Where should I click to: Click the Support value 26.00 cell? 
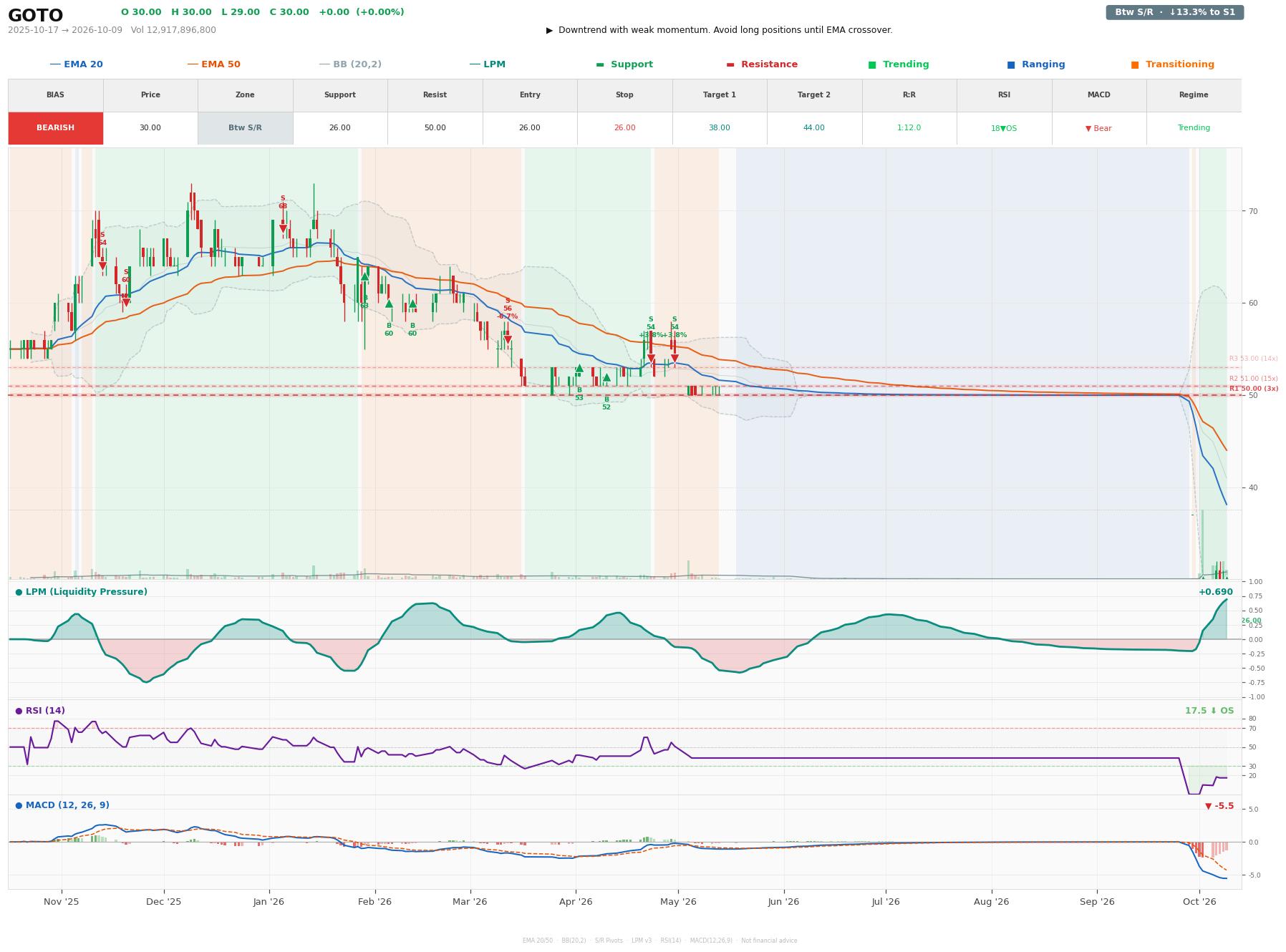click(340, 128)
